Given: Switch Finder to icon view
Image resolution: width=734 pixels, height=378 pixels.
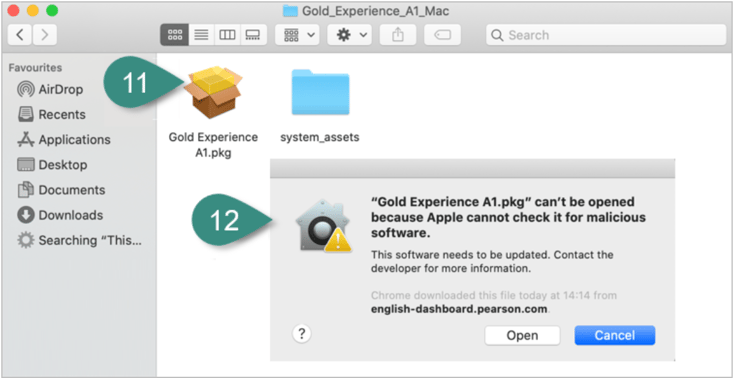Looking at the screenshot, I should (175, 35).
